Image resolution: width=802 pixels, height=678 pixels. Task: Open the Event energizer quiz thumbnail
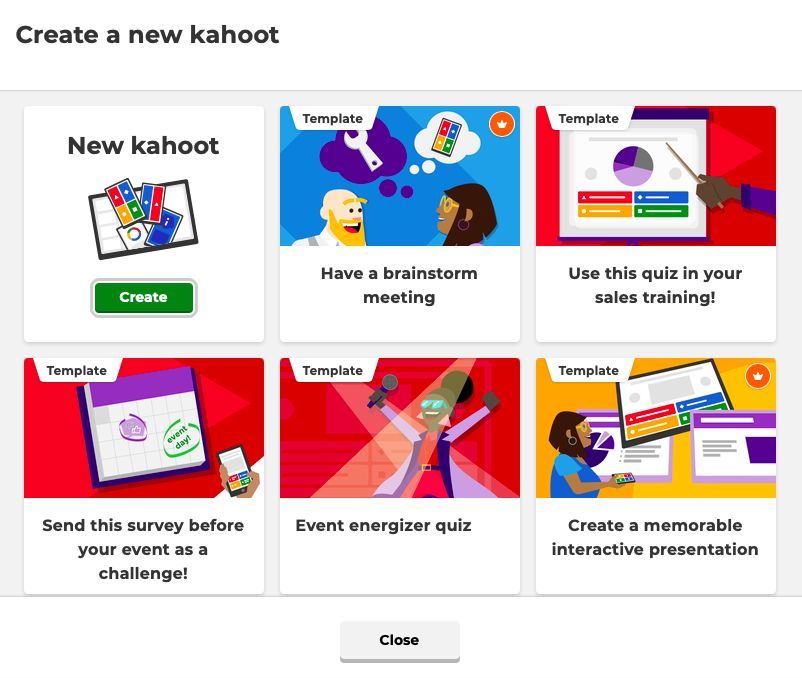pos(399,428)
